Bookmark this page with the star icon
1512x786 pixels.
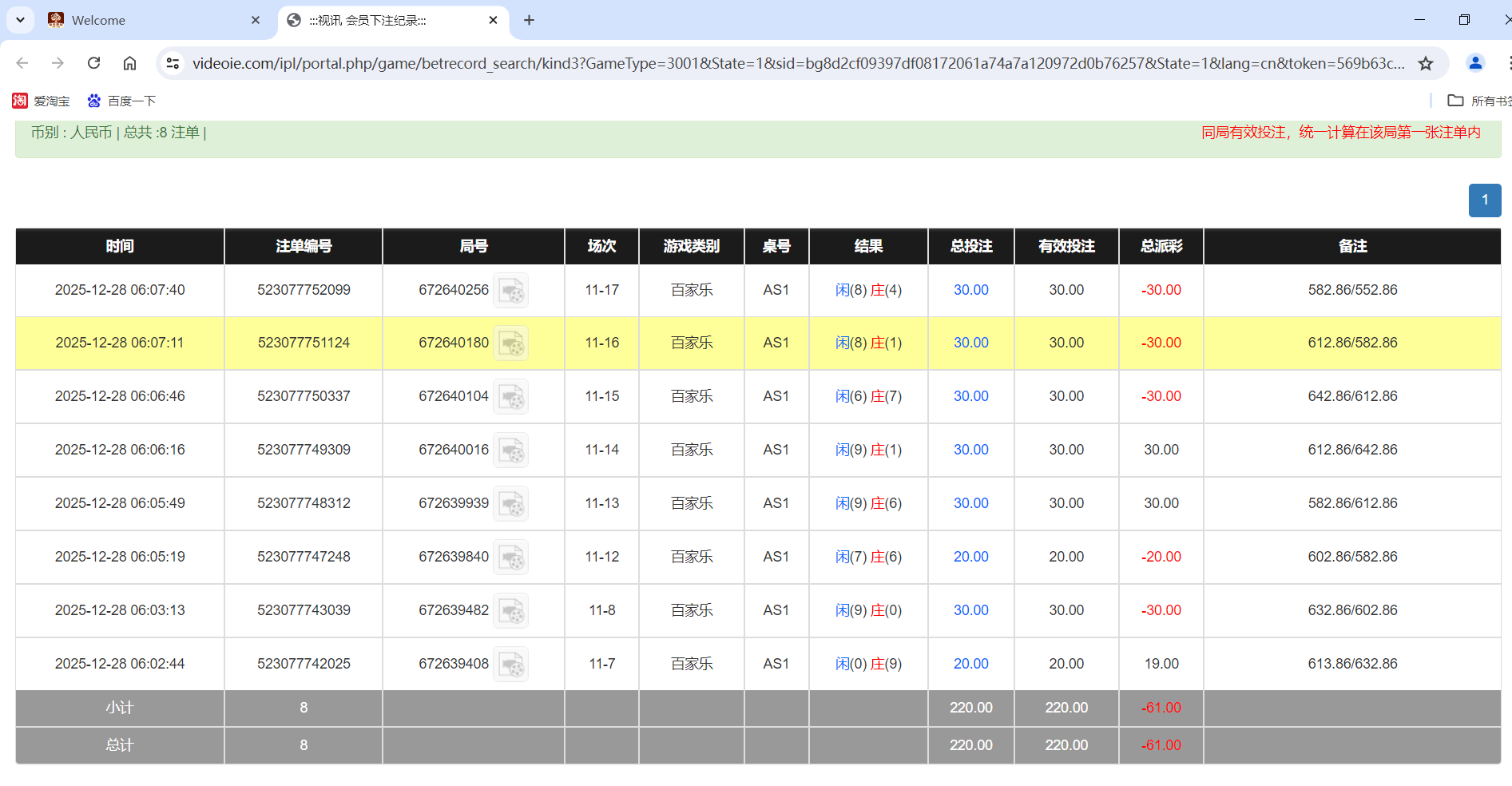pyautogui.click(x=1426, y=63)
